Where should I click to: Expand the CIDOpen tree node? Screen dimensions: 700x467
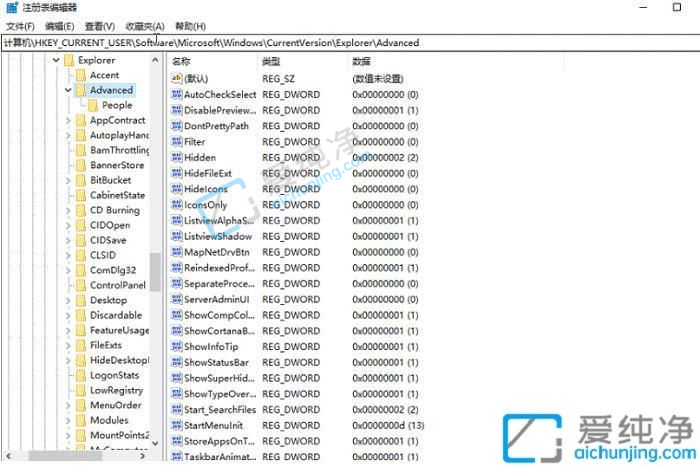(68, 225)
